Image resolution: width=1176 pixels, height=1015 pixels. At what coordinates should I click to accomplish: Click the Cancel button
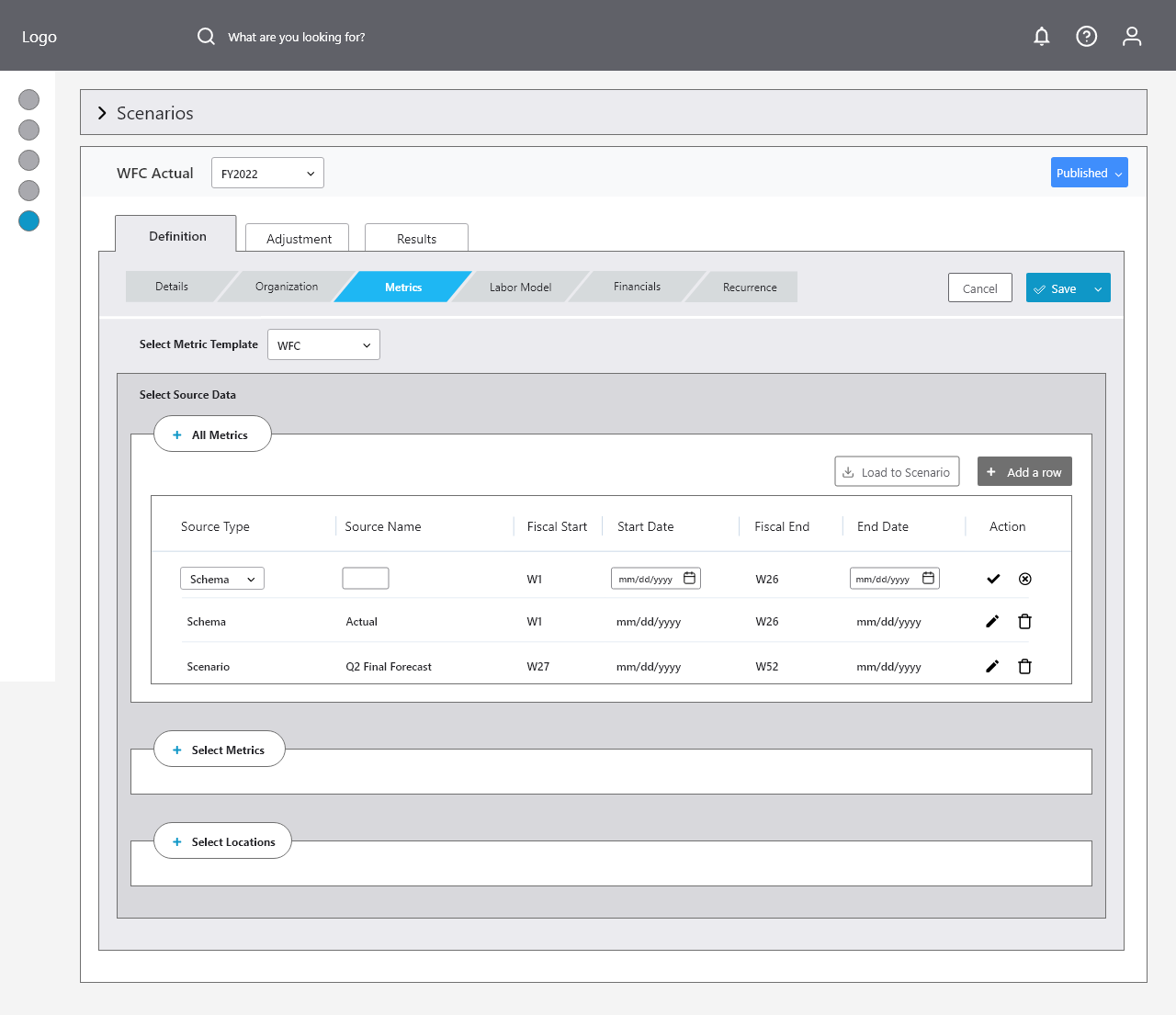[980, 288]
